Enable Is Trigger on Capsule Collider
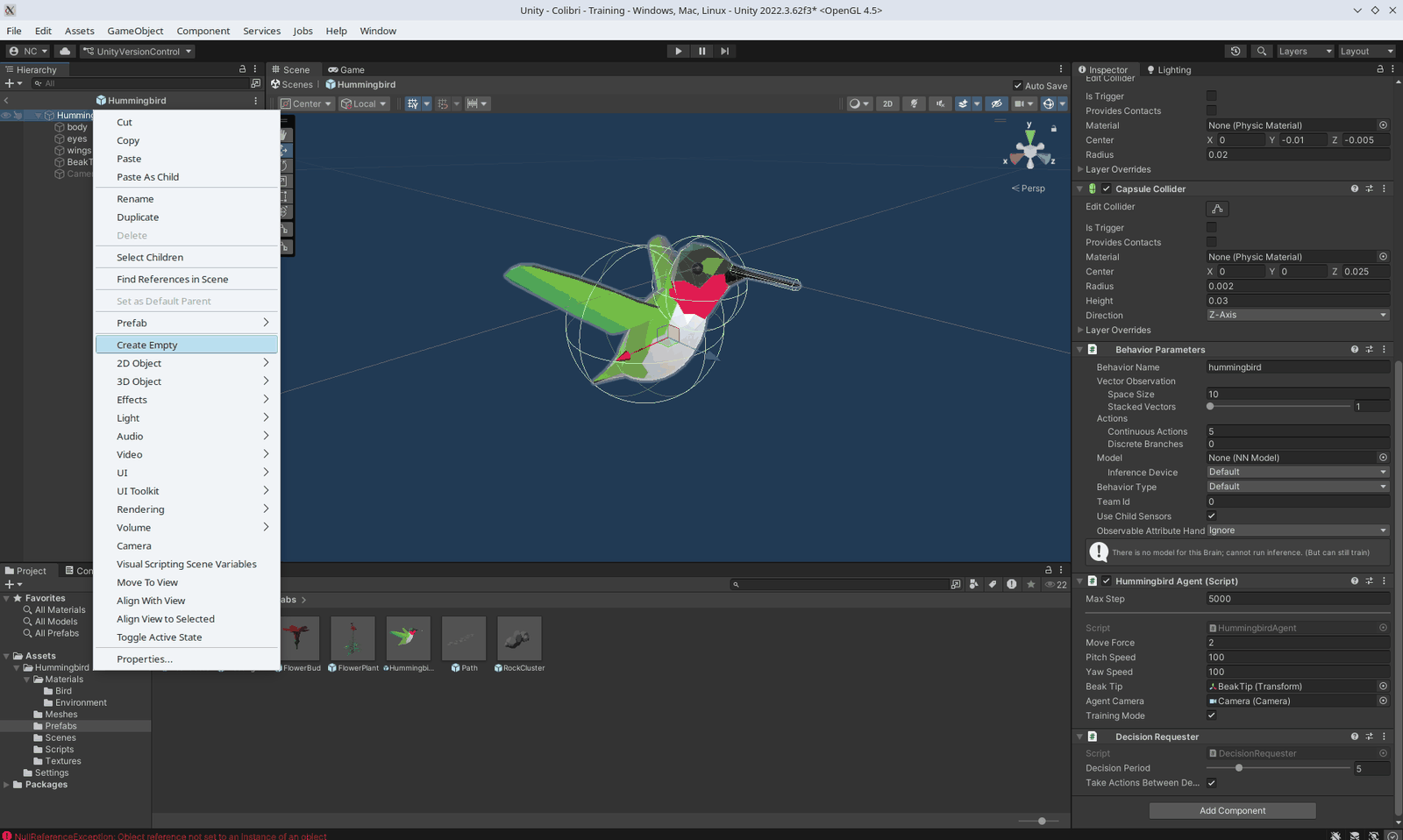The image size is (1403, 840). pyautogui.click(x=1211, y=227)
